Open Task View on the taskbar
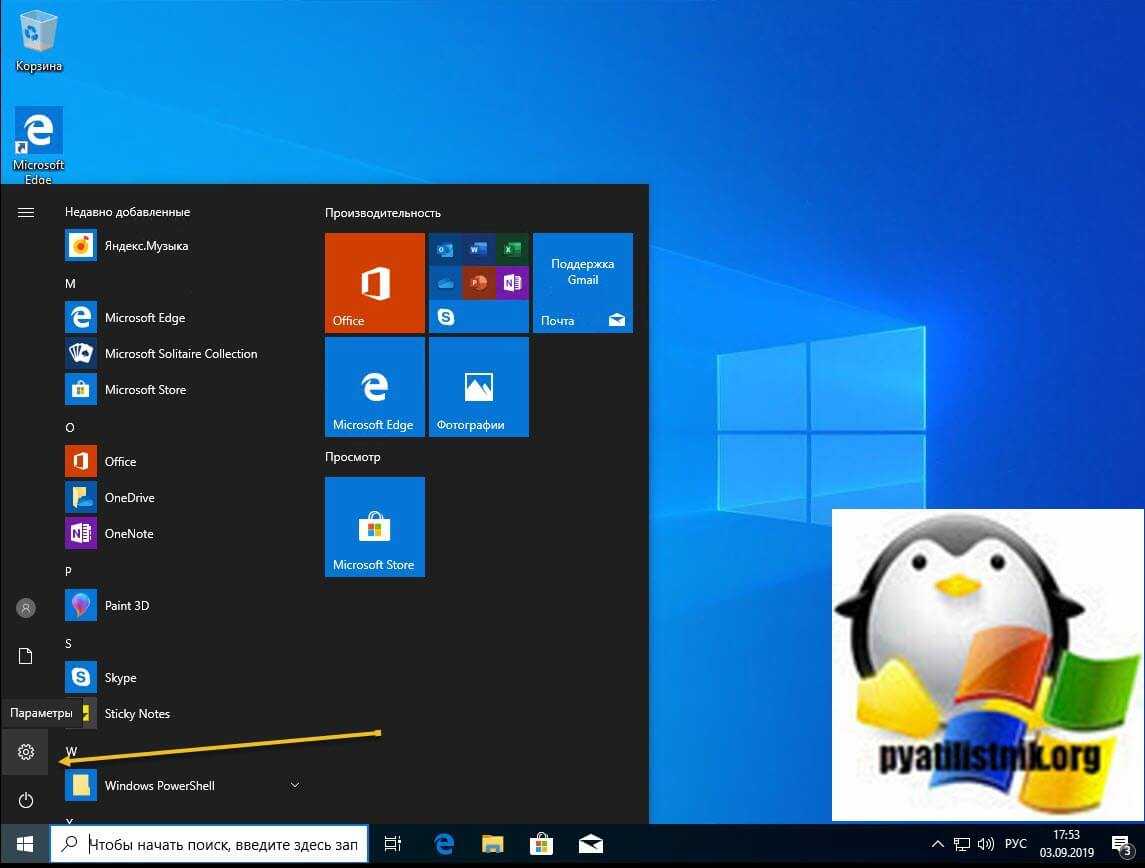The height and width of the screenshot is (868, 1145). point(393,845)
